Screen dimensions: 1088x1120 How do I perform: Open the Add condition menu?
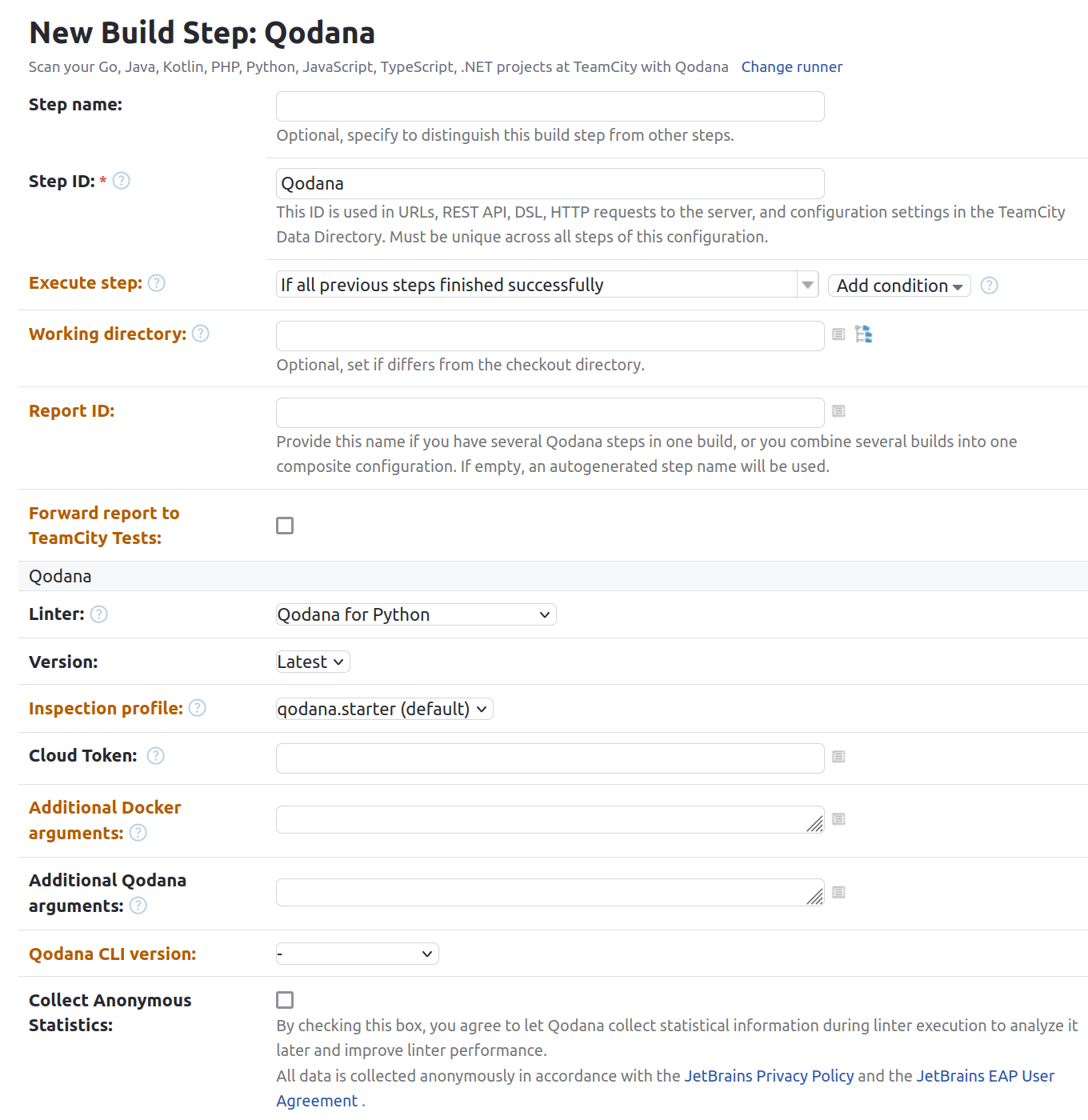click(x=898, y=285)
